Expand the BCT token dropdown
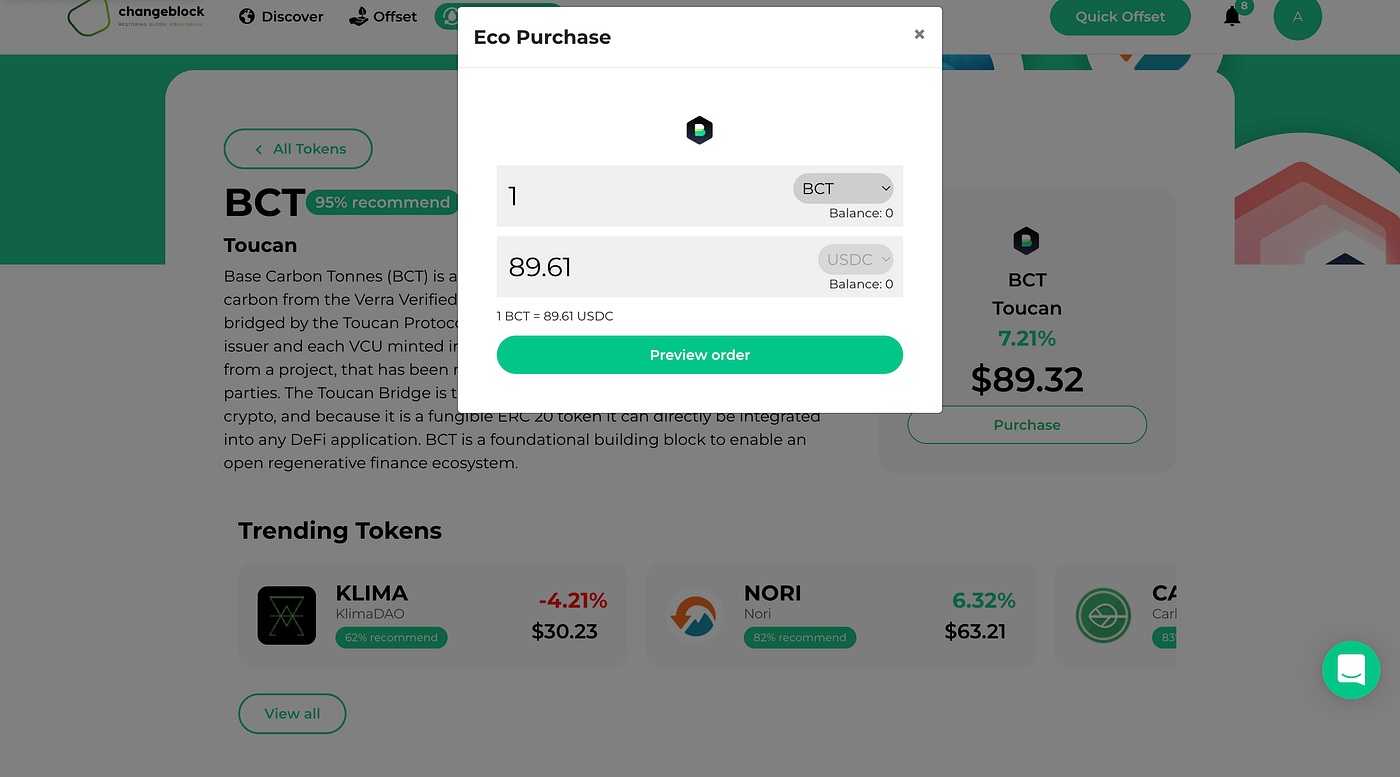The height and width of the screenshot is (777, 1400). [843, 188]
